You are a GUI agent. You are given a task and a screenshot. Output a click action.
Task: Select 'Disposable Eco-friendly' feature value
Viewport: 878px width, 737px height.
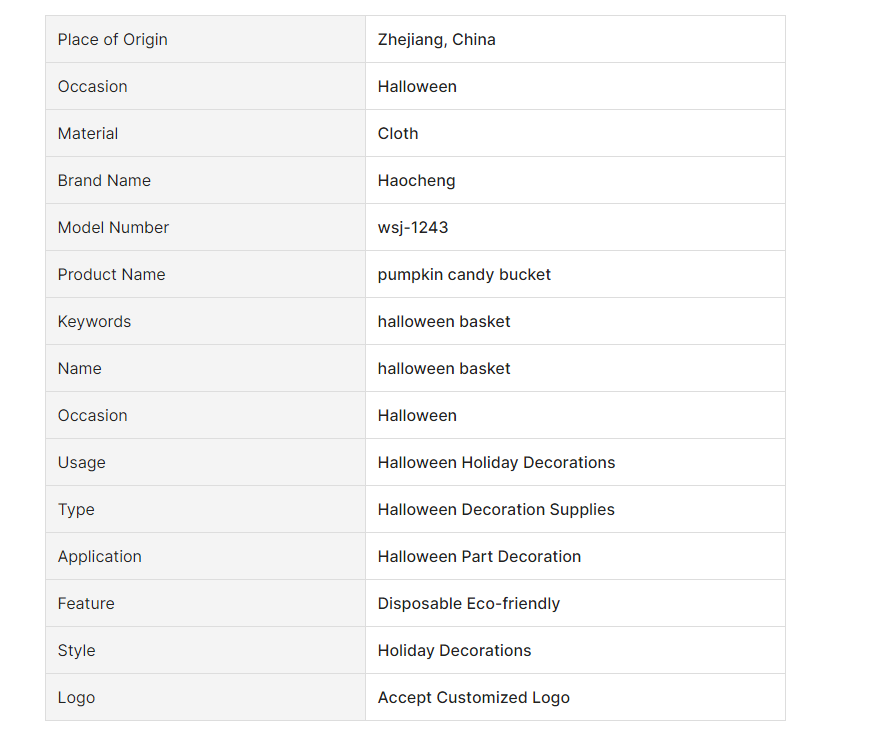(468, 604)
